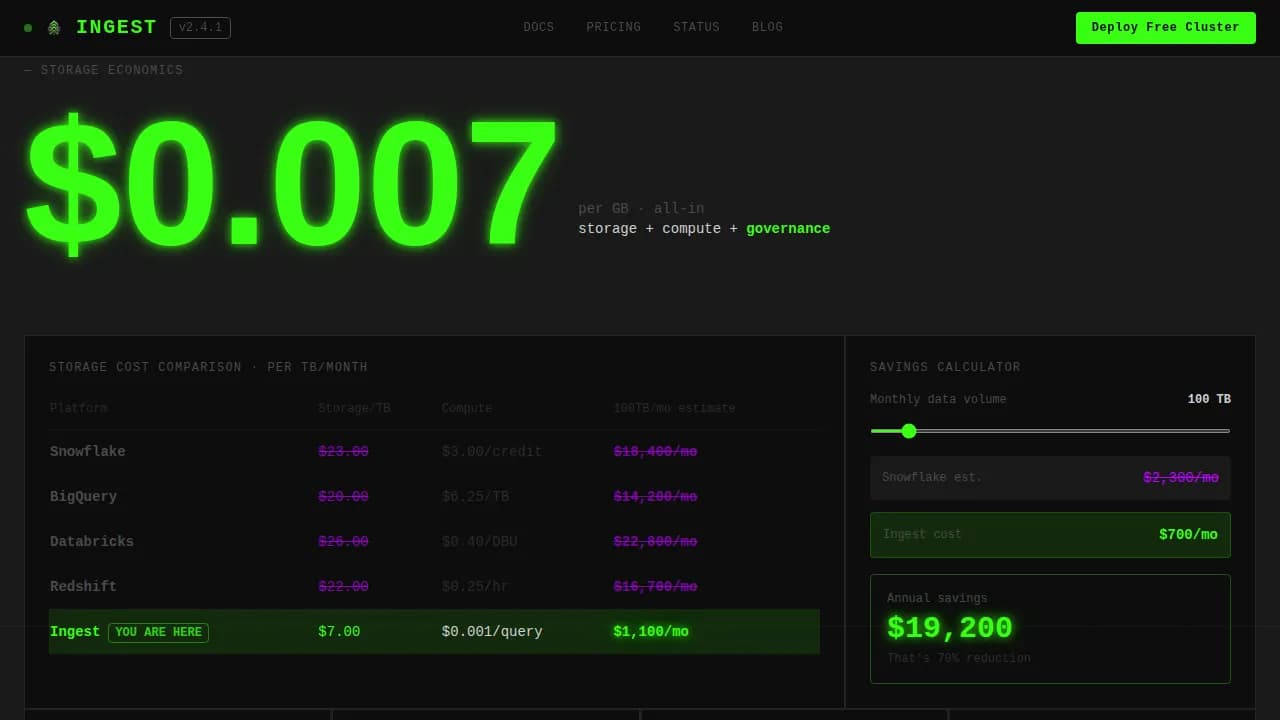Click the large $0.007 price headline
Viewport: 1280px width, 720px height.
click(291, 185)
